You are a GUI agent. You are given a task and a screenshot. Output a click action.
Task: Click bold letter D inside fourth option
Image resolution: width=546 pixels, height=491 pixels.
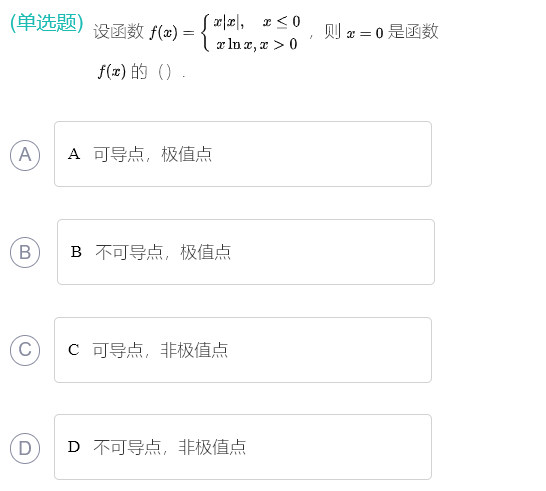(x=74, y=447)
